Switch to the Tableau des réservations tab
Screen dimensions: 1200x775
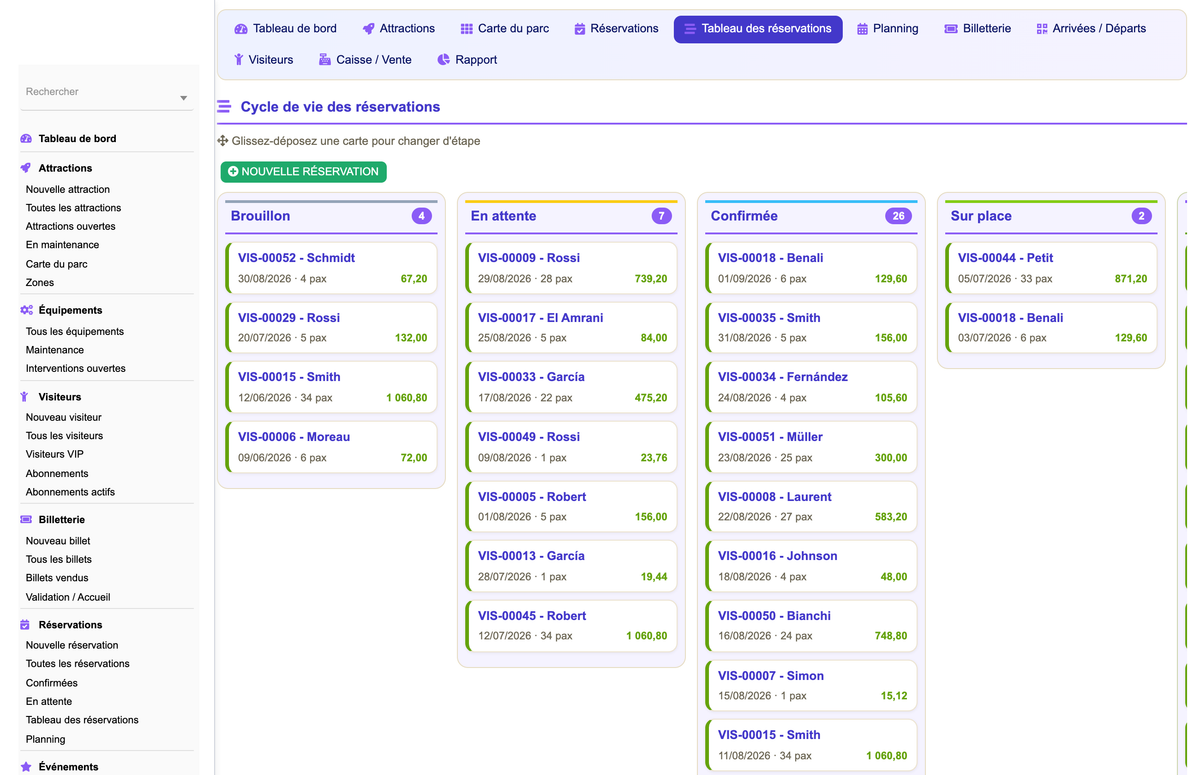click(758, 29)
